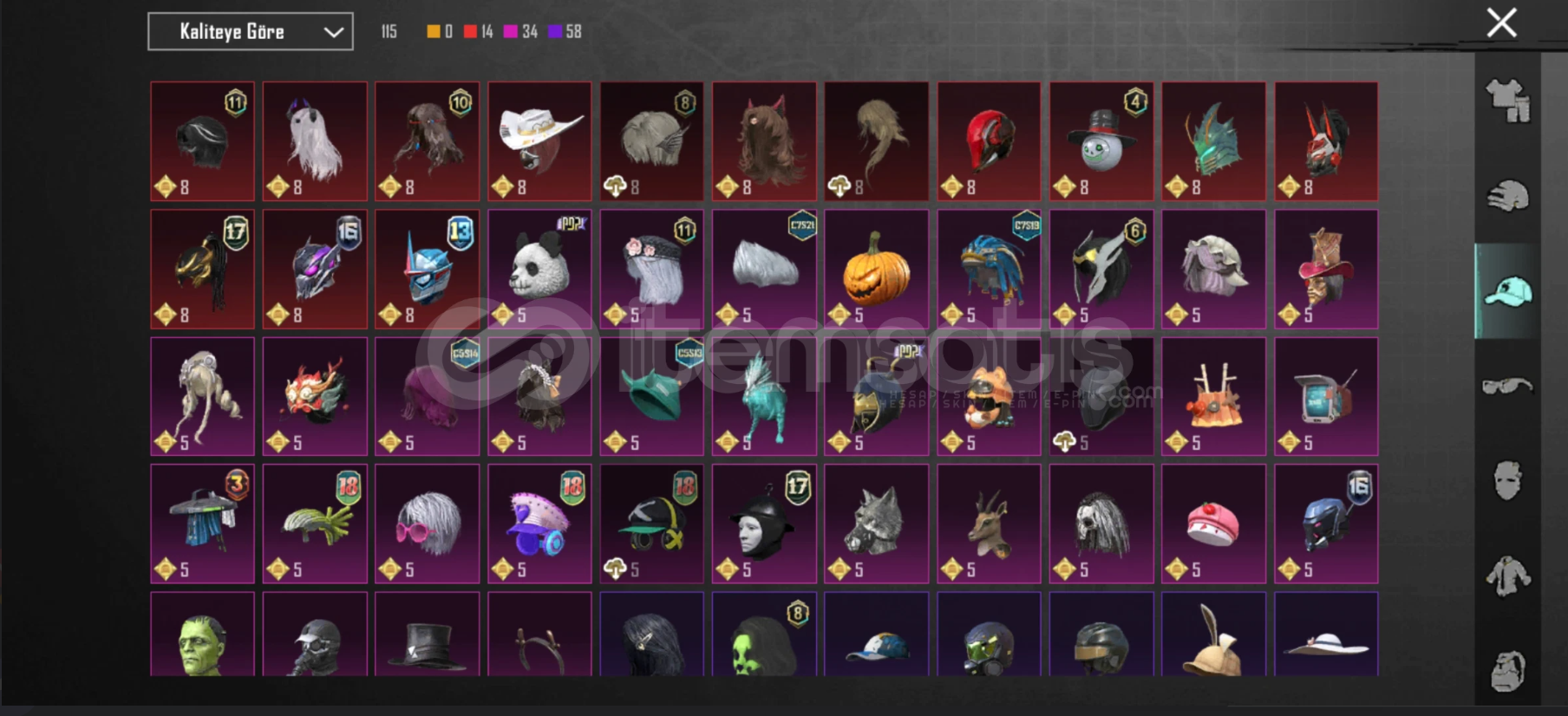Viewport: 1568px width, 716px height.
Task: Select the snowman with top hat item
Action: point(1101,141)
